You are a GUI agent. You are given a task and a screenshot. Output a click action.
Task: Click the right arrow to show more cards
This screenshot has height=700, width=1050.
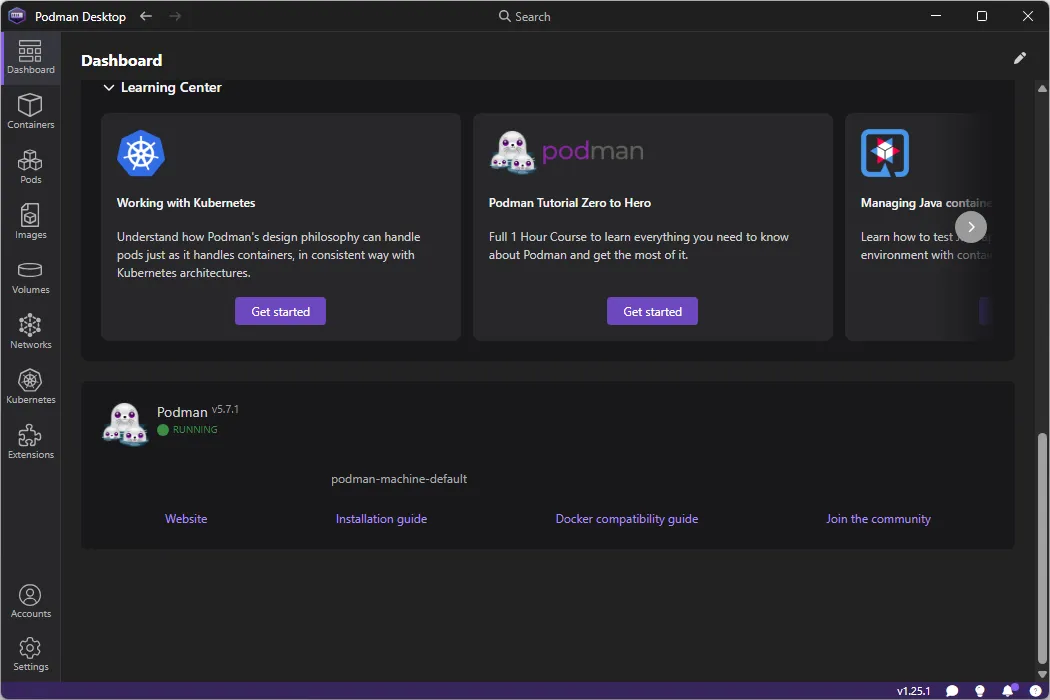[970, 227]
